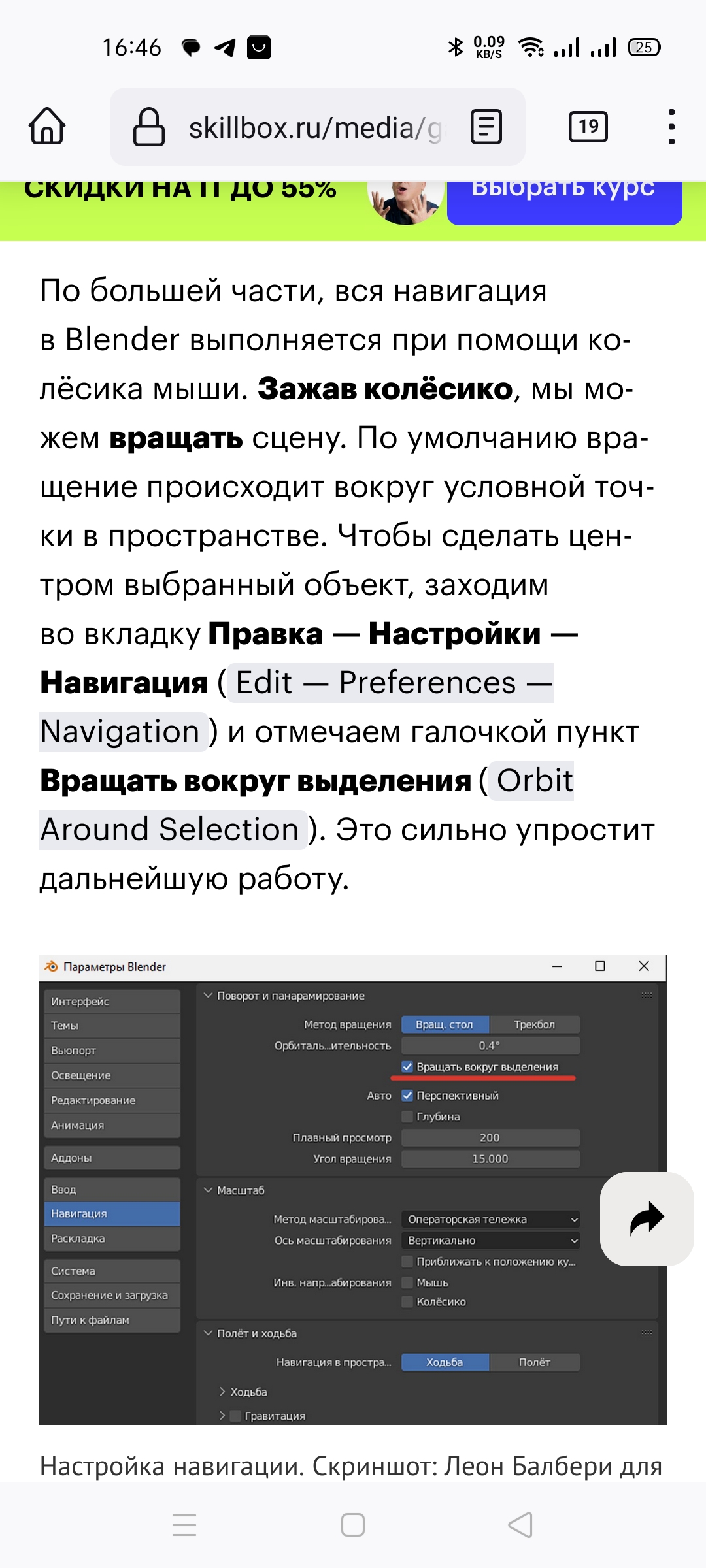Tap the skillbox.ru address bar URL
Screen dimensions: 706x1568
316,127
